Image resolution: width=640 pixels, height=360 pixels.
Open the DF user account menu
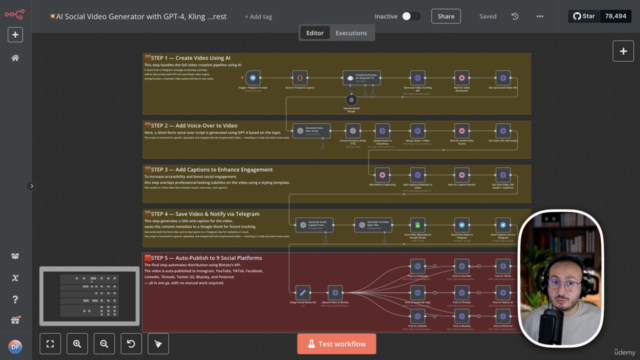tap(15, 347)
